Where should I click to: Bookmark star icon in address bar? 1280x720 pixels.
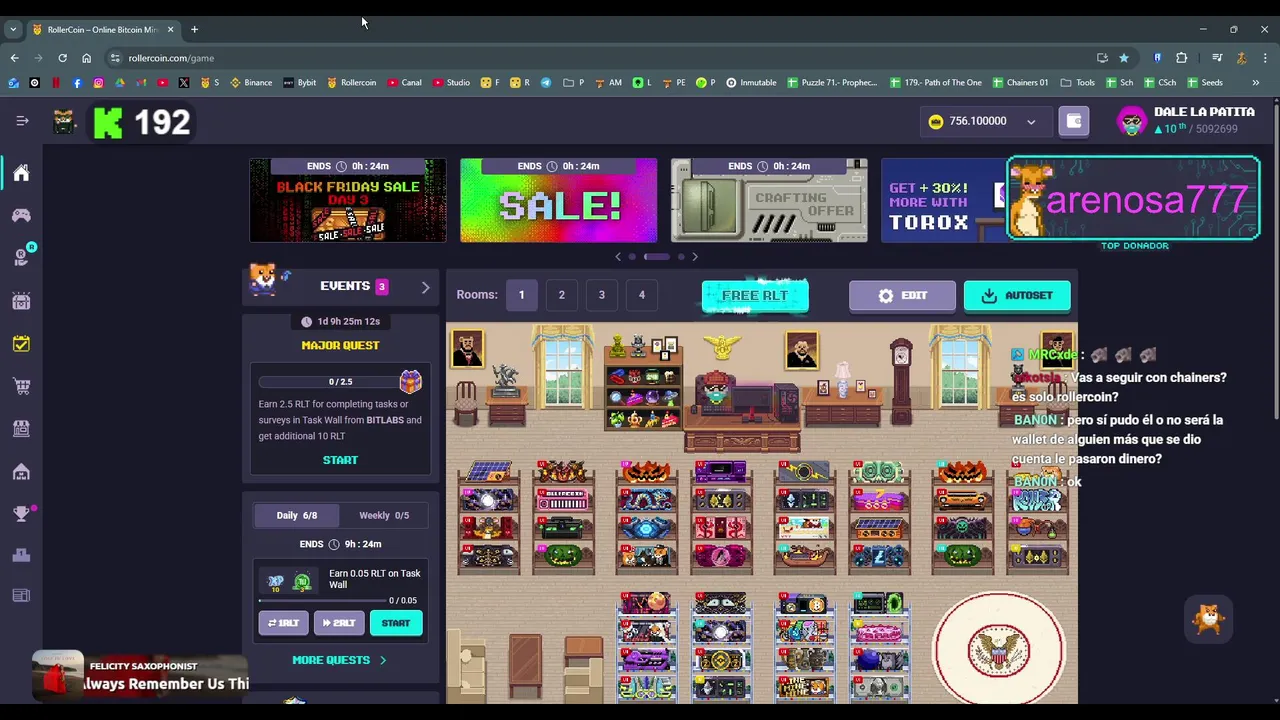[x=1124, y=58]
